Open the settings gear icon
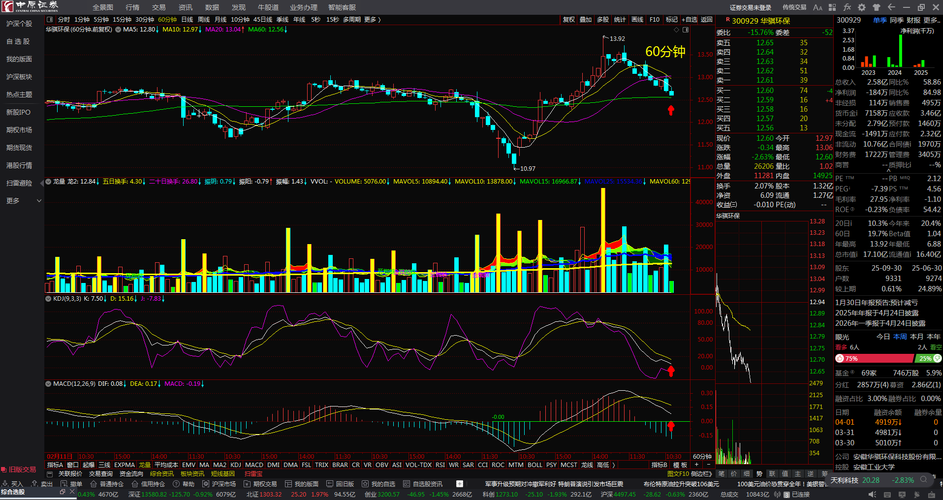This screenshot has height=500, width=943. (x=862, y=7)
